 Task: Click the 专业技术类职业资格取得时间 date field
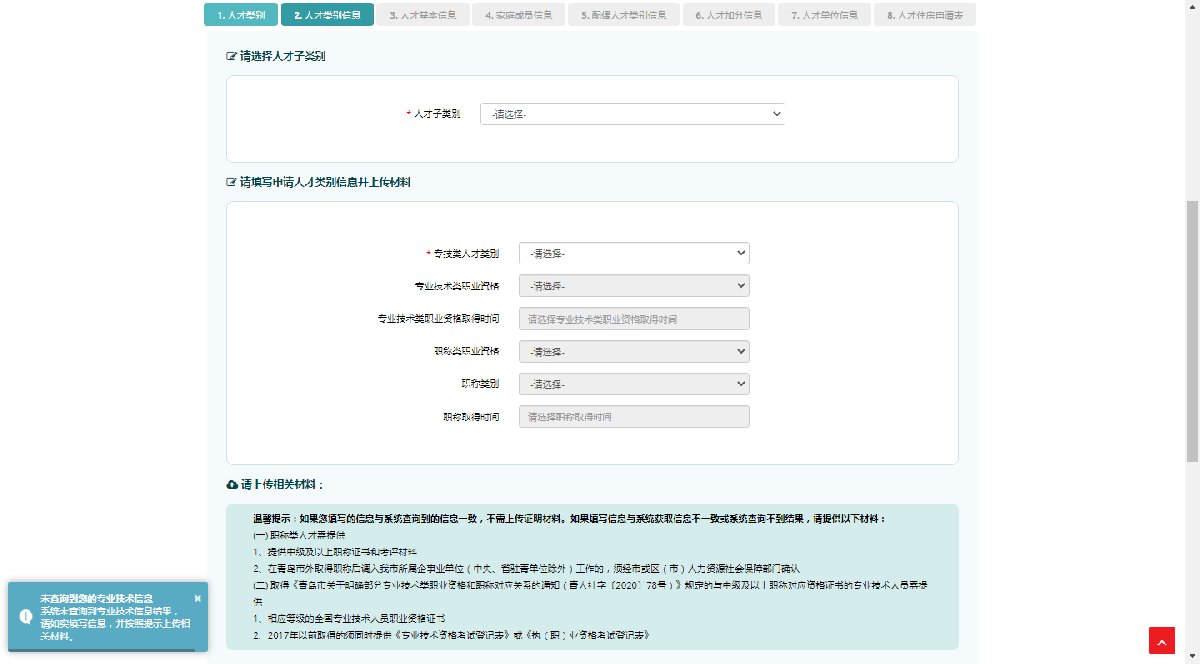click(x=634, y=319)
